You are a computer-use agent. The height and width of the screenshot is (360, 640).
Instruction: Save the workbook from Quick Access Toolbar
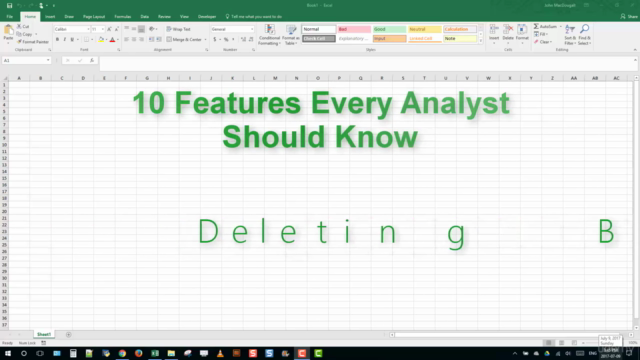9,5
